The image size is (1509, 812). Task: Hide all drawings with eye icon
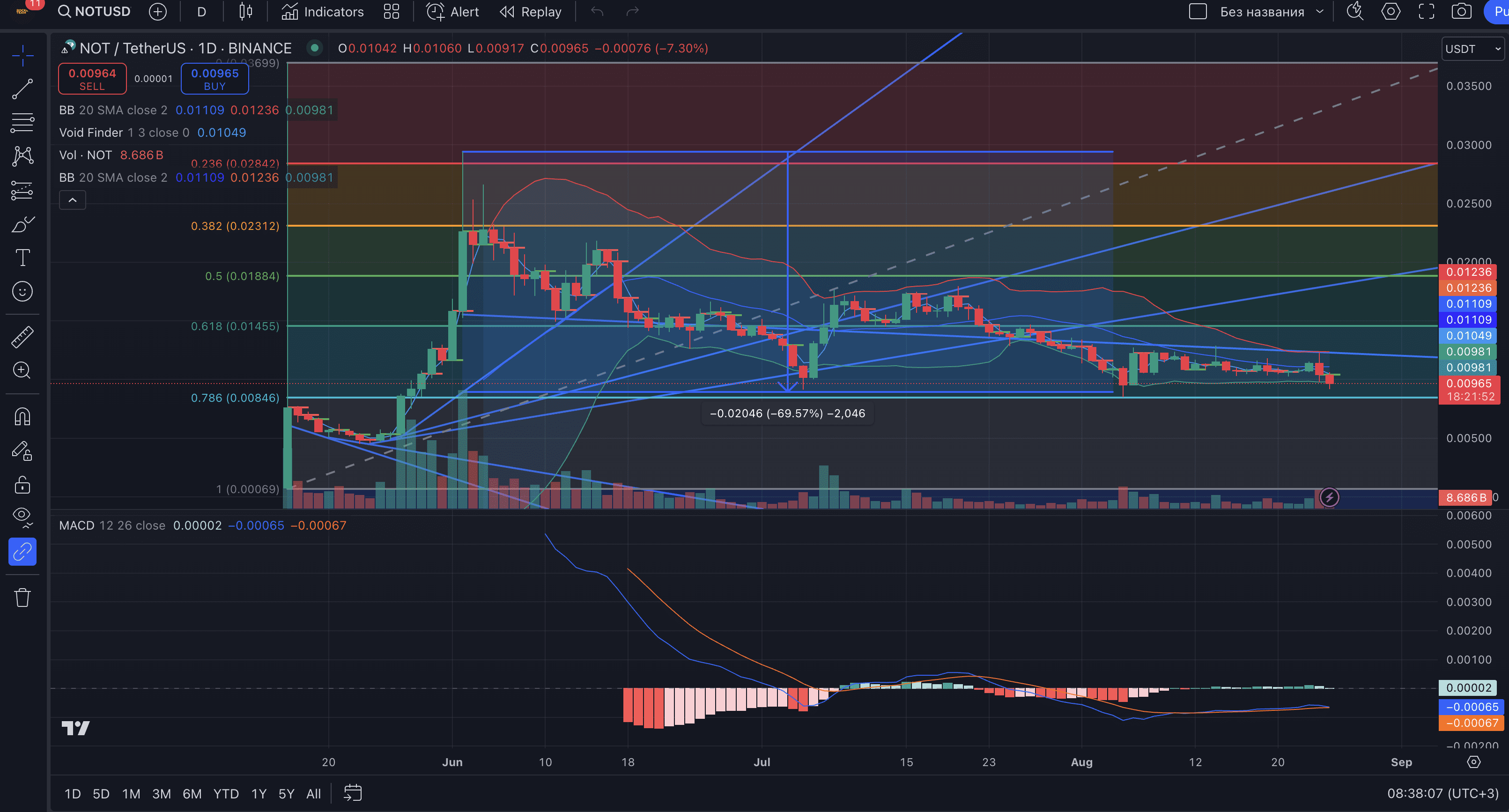pos(22,517)
